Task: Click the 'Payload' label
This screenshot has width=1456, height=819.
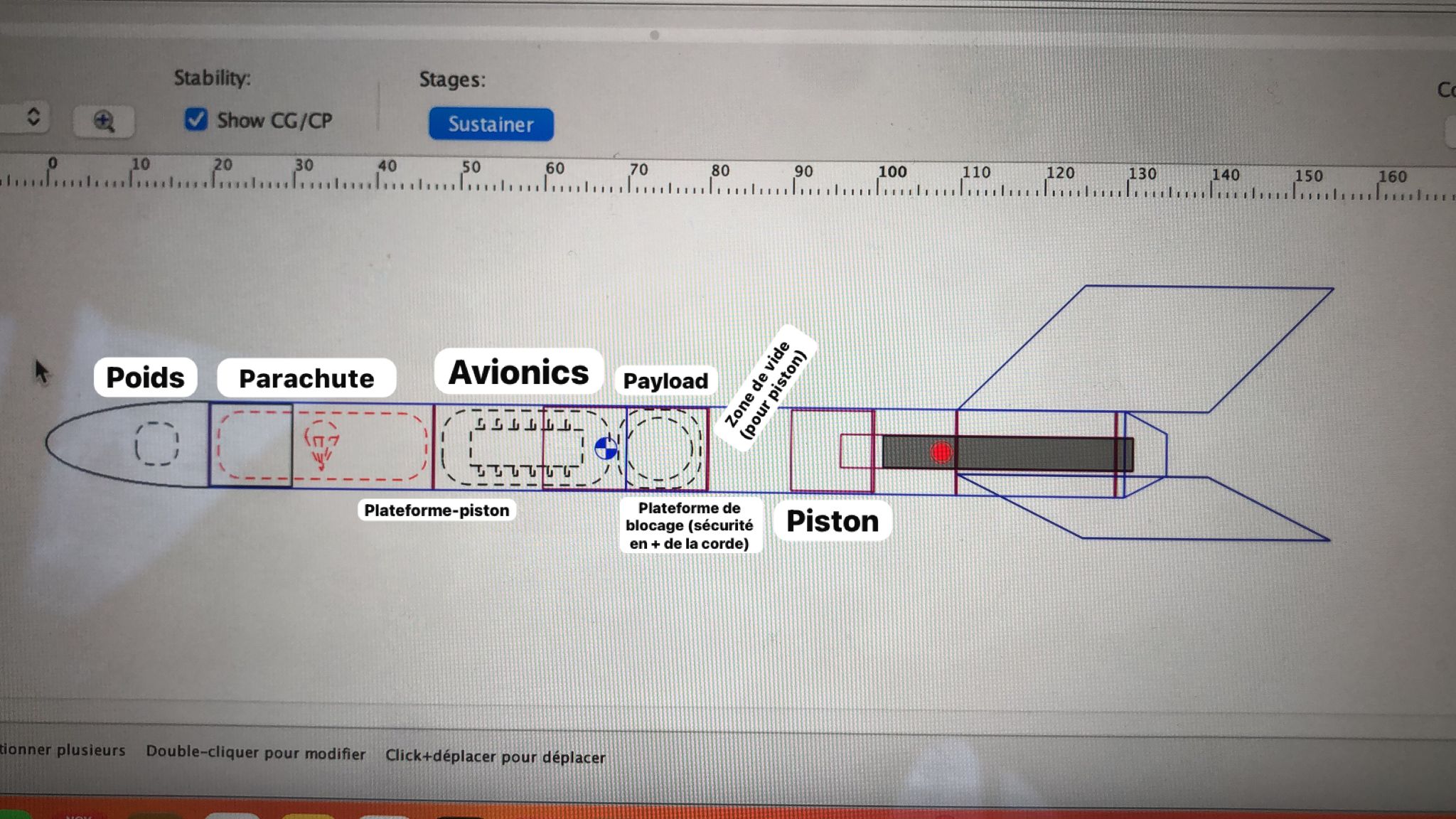Action: click(665, 380)
